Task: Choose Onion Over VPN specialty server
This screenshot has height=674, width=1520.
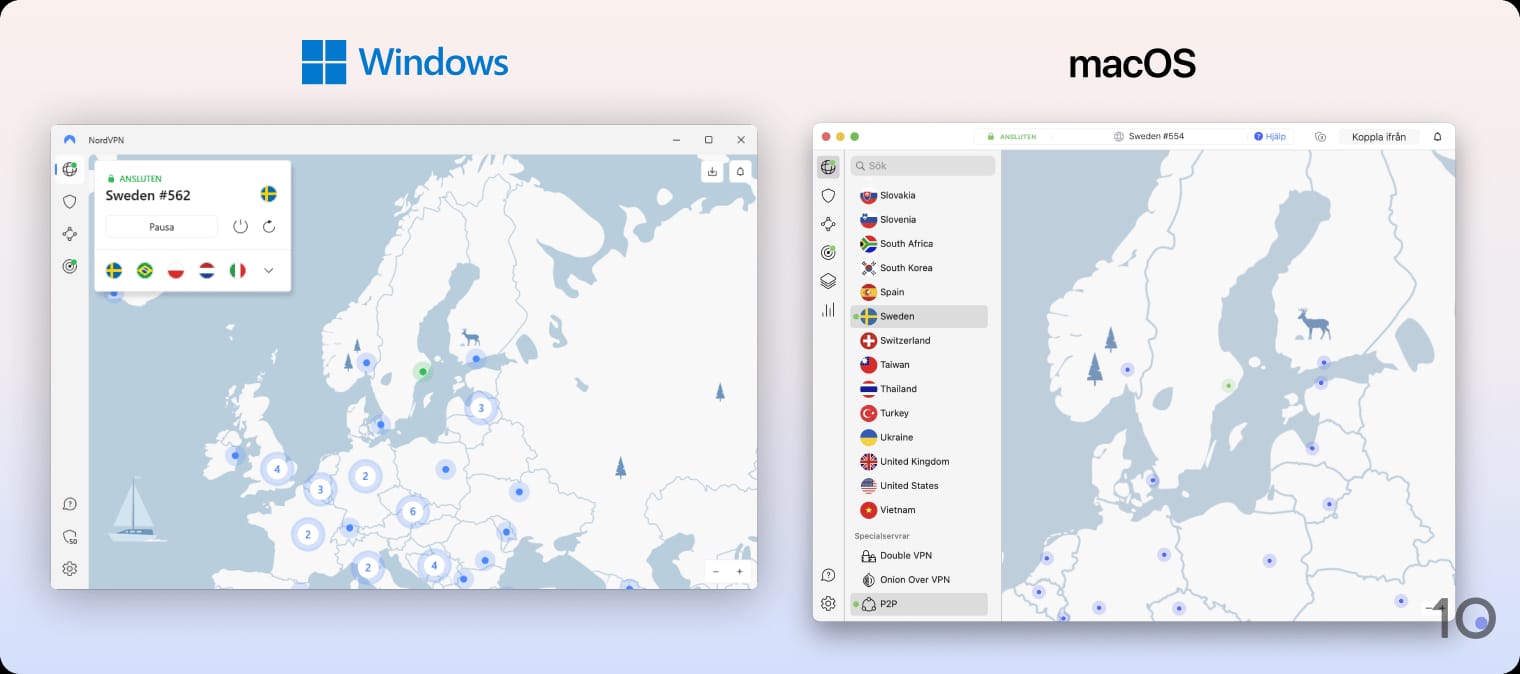Action: pos(919,580)
